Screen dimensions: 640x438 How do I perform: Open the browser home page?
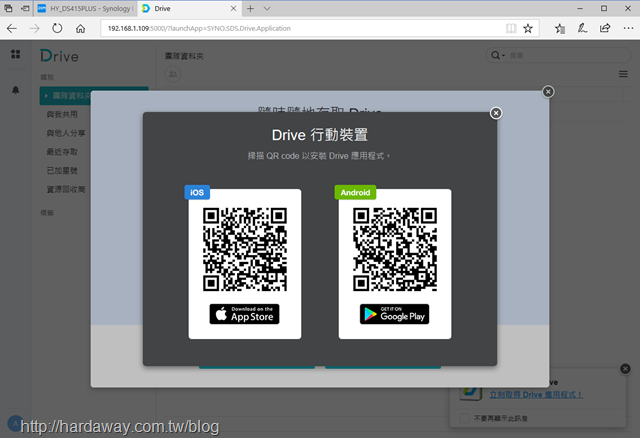point(80,28)
